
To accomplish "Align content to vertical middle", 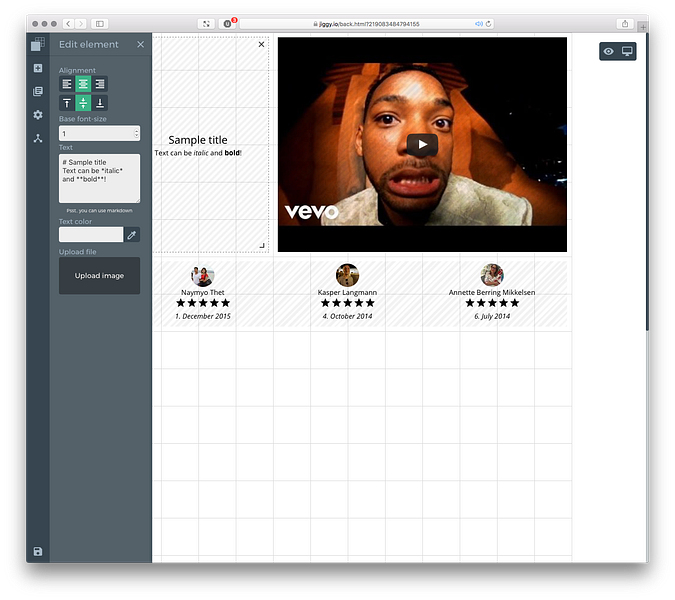I will point(83,103).
